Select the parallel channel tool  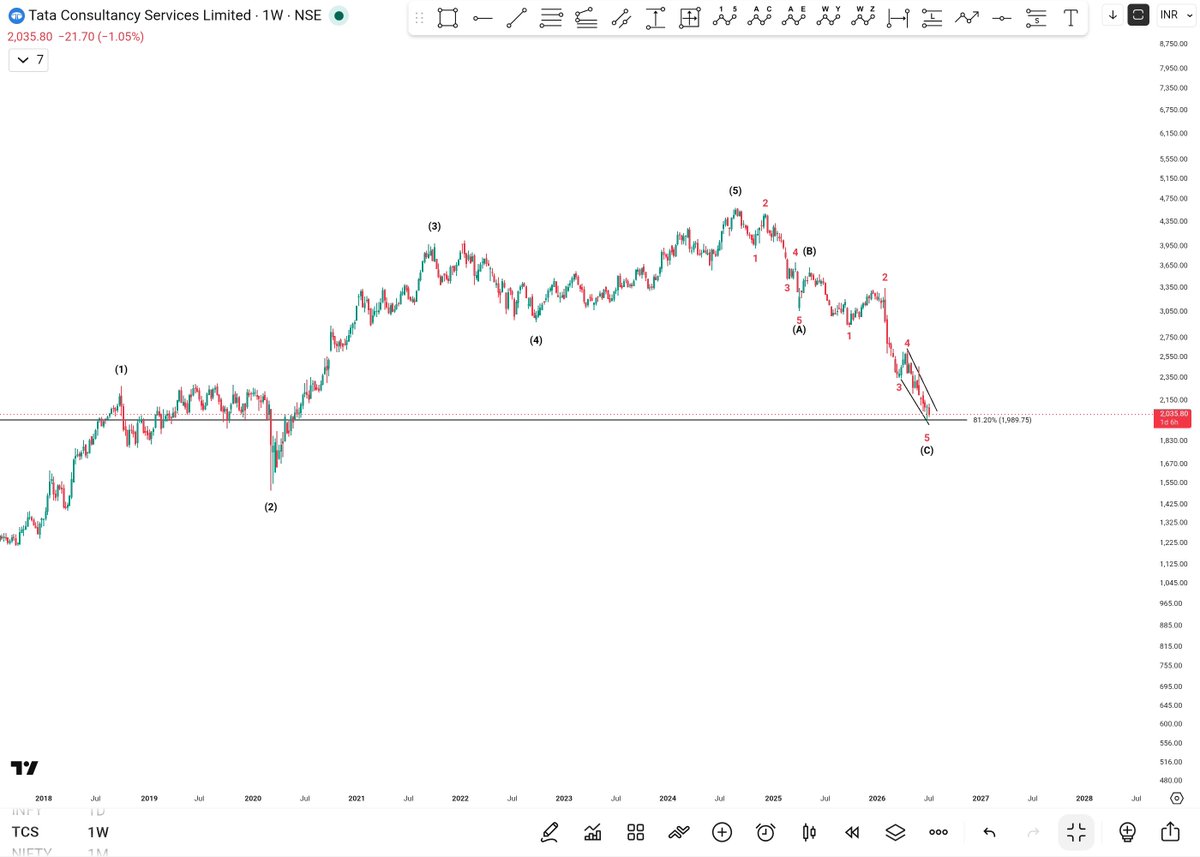pos(620,18)
